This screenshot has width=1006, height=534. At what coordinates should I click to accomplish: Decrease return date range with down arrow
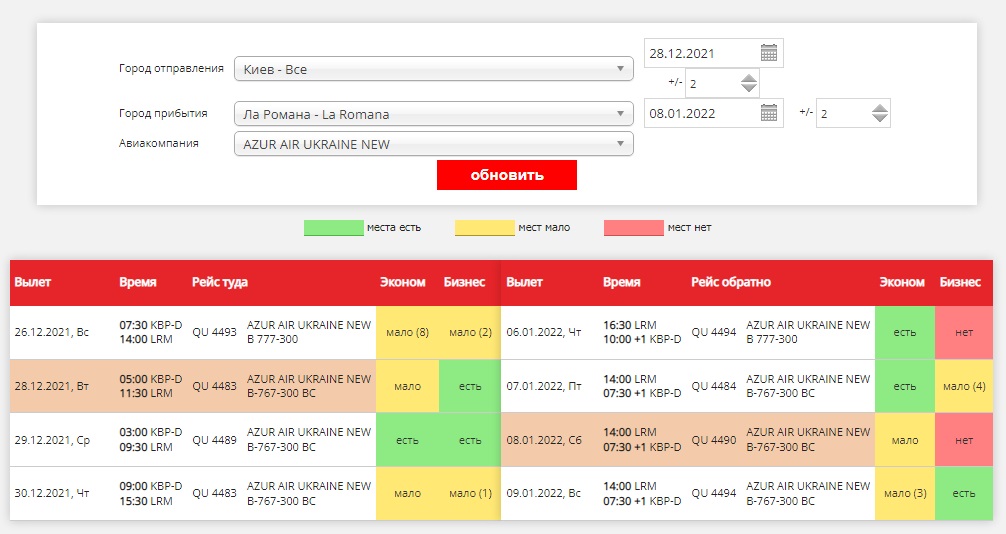(879, 119)
